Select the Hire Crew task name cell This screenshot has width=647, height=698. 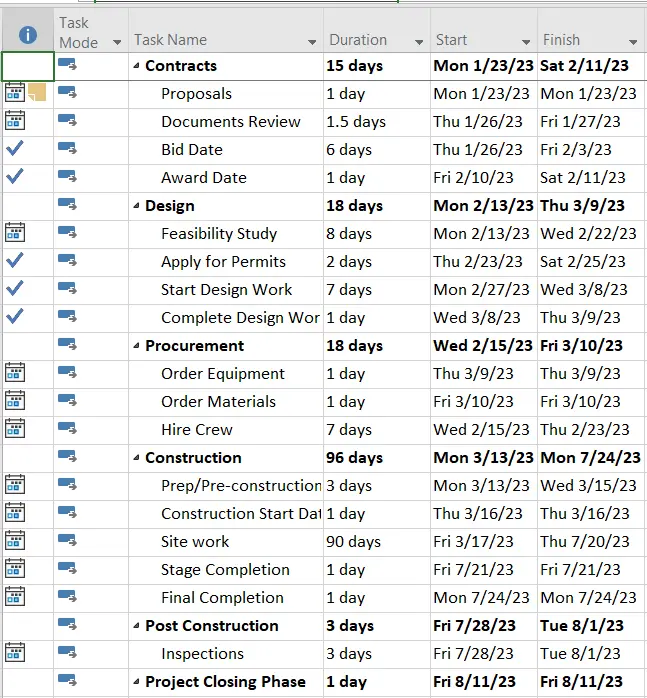pos(197,429)
